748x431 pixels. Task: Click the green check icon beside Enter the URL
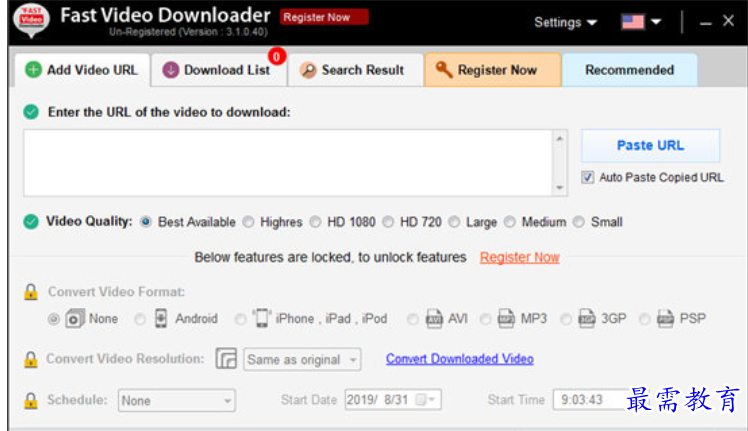31,112
